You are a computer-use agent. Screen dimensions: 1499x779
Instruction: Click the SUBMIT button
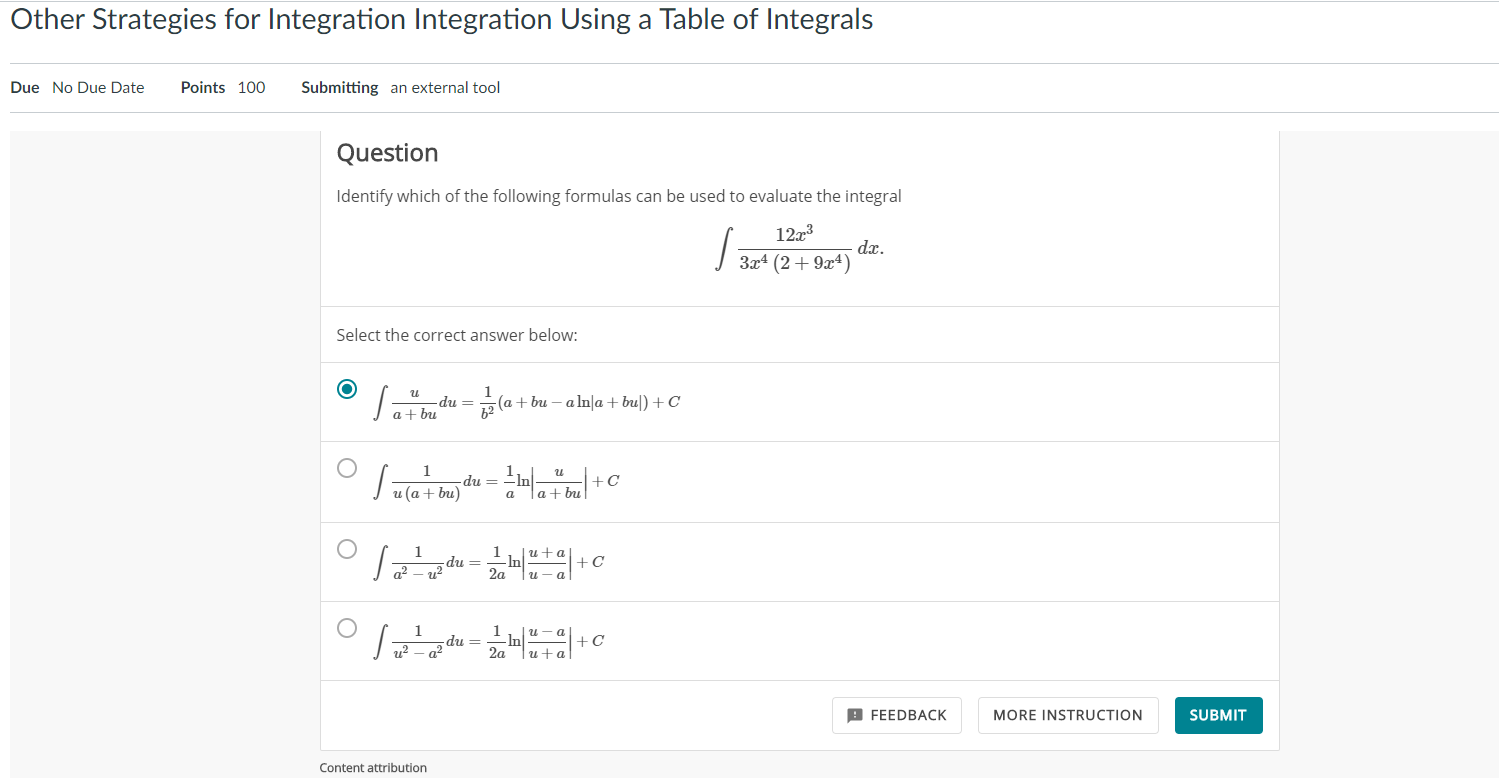point(1218,715)
